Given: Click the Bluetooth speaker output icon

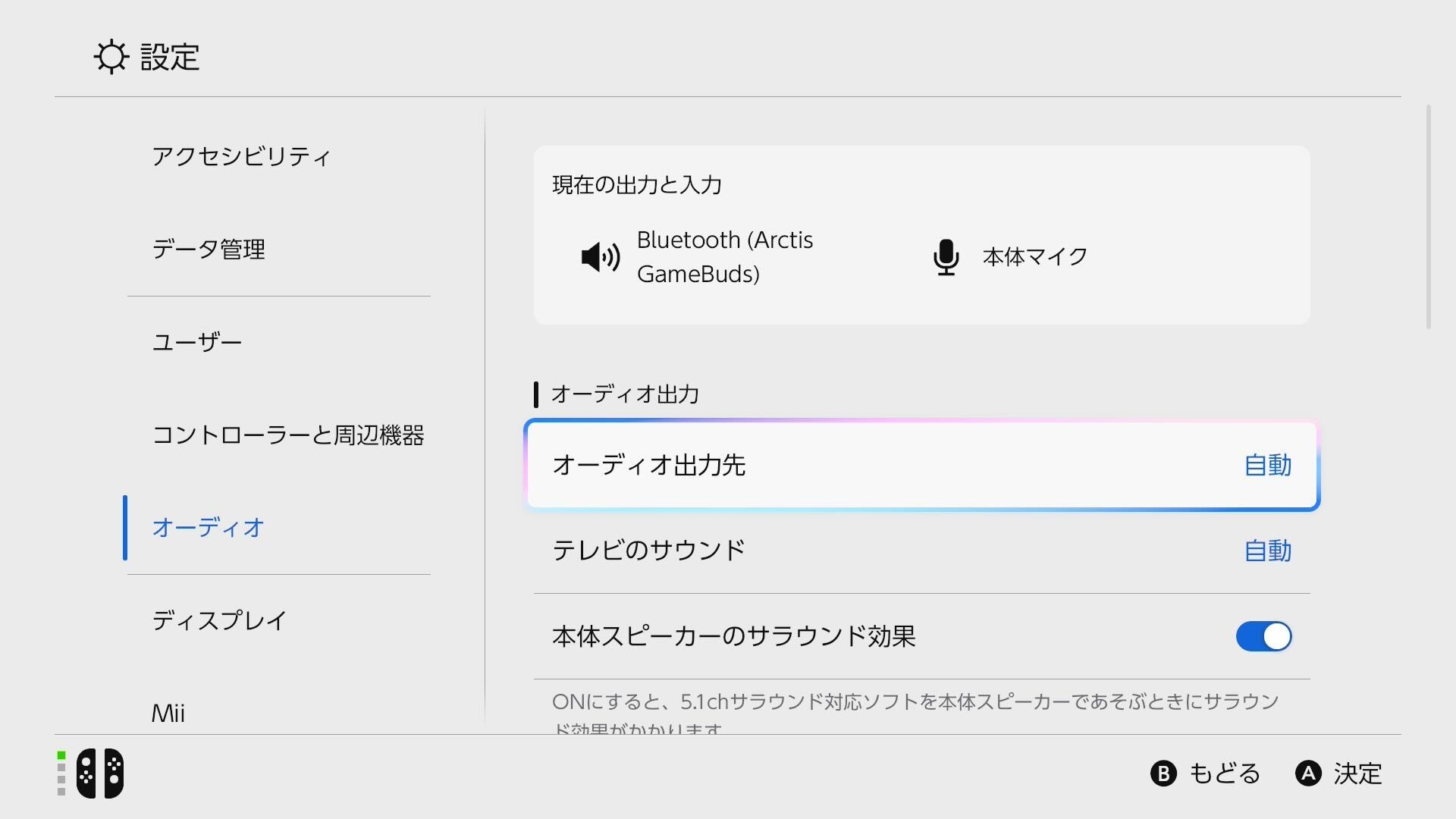Looking at the screenshot, I should point(599,256).
